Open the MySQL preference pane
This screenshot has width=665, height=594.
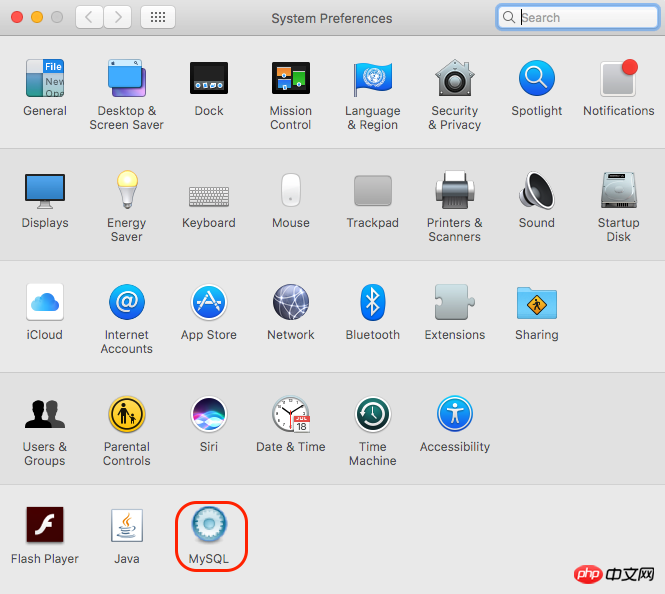[209, 526]
